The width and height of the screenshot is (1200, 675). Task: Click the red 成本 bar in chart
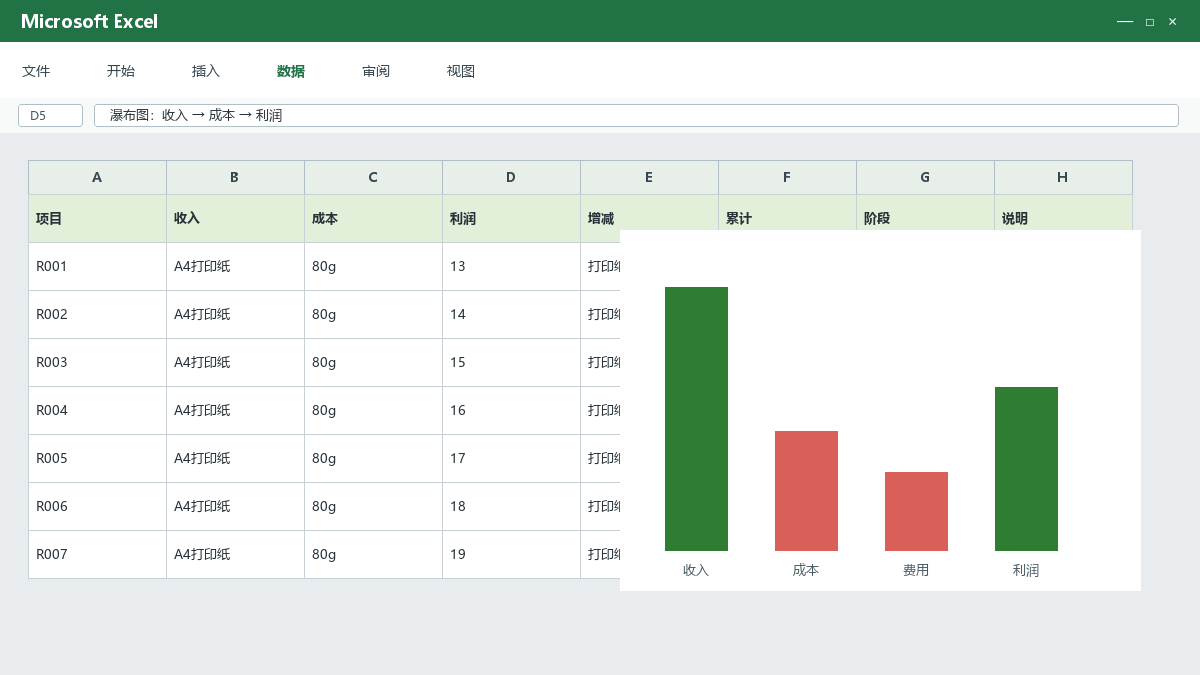[x=806, y=491]
